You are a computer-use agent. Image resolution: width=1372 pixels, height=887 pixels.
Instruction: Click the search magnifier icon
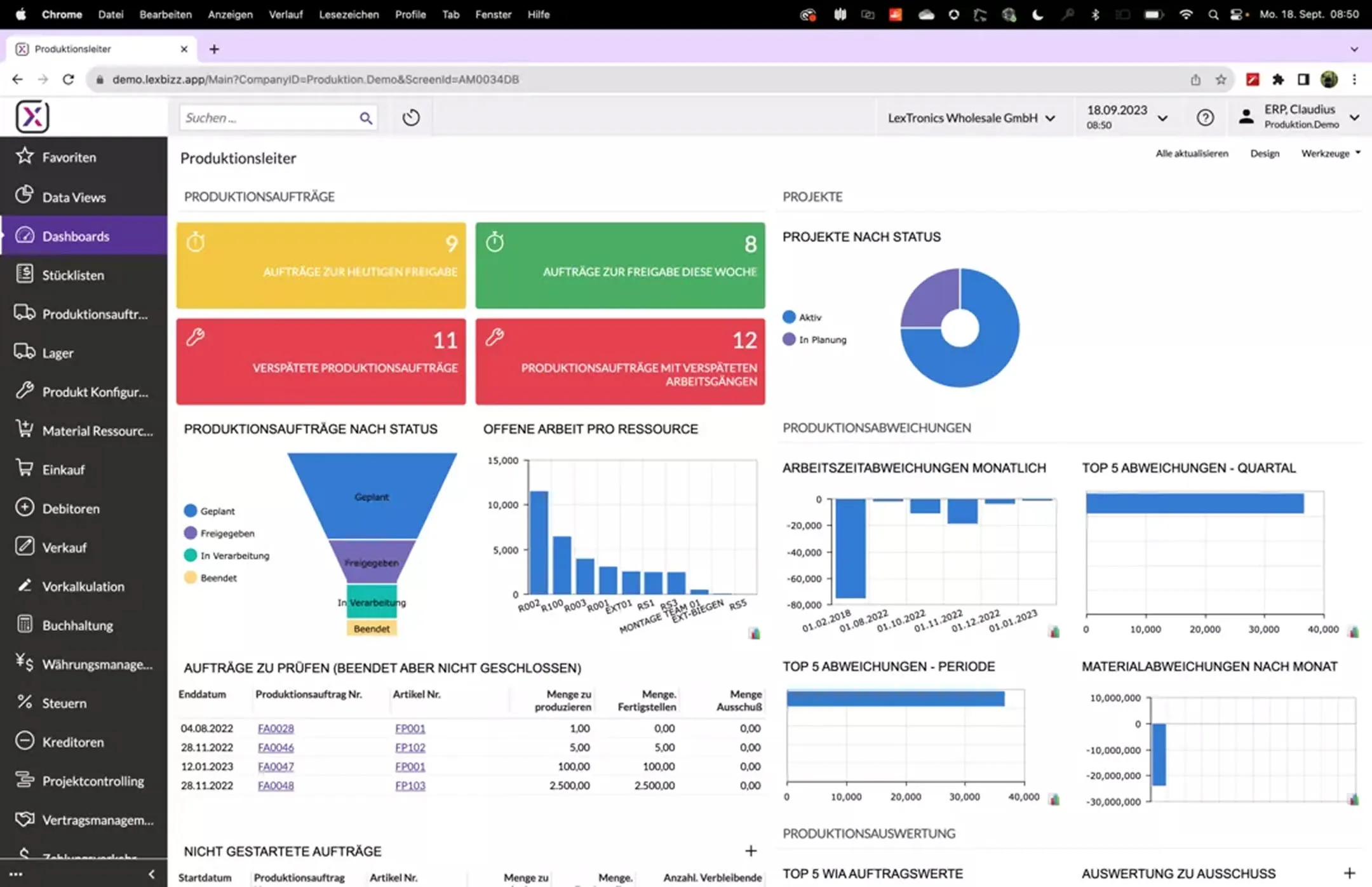click(x=366, y=118)
